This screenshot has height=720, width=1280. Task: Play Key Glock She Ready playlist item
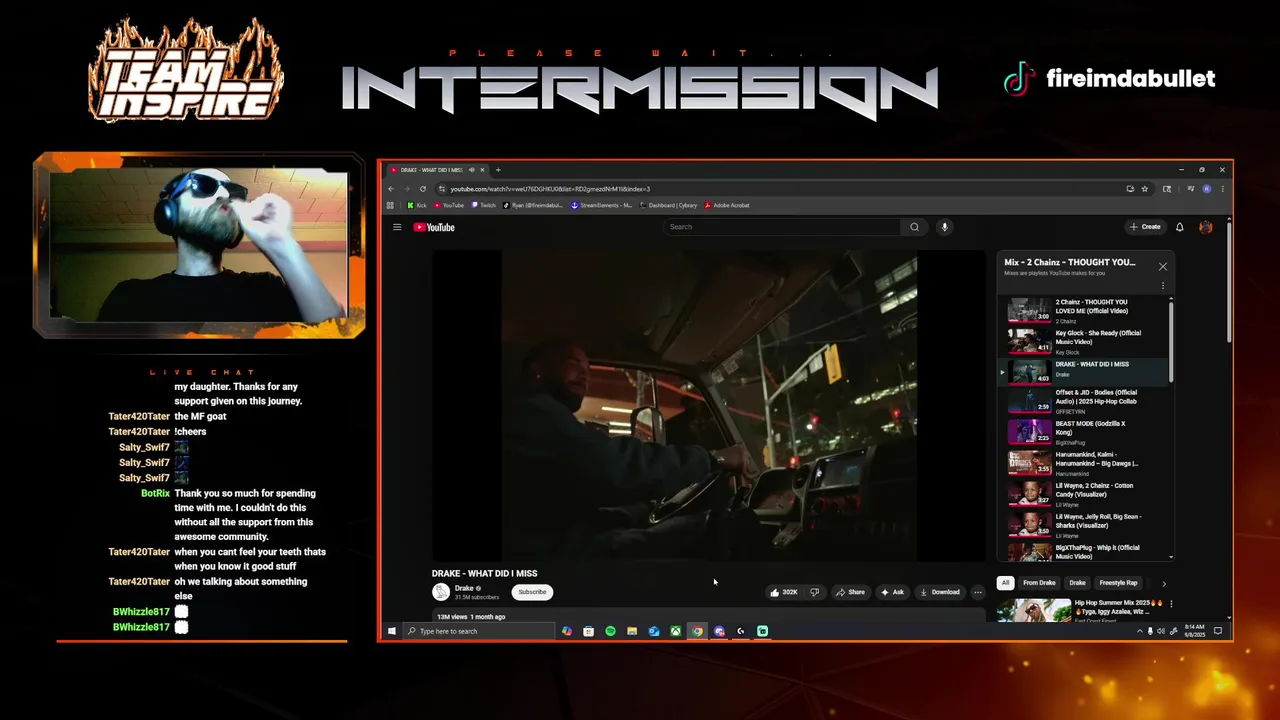pos(1084,341)
